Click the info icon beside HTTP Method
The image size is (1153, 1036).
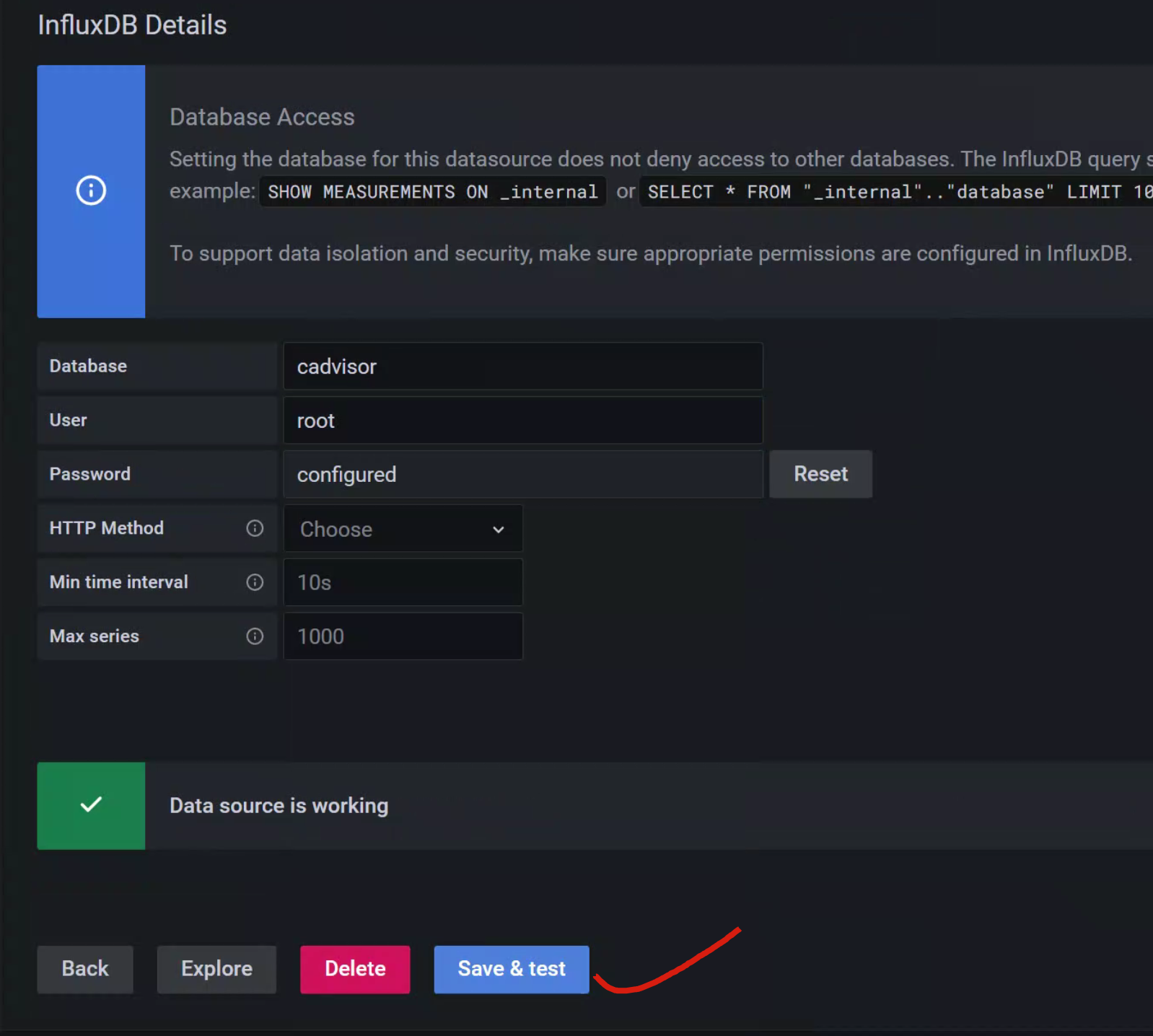click(255, 528)
